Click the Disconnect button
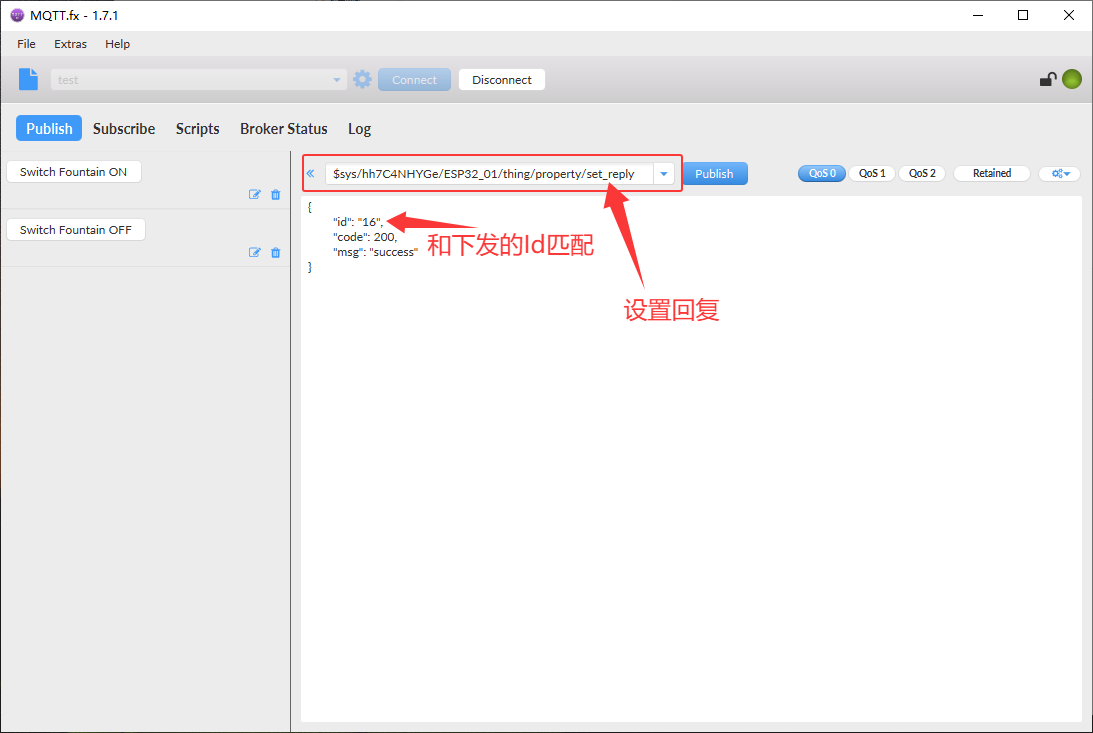The width and height of the screenshot is (1093, 733). click(502, 79)
